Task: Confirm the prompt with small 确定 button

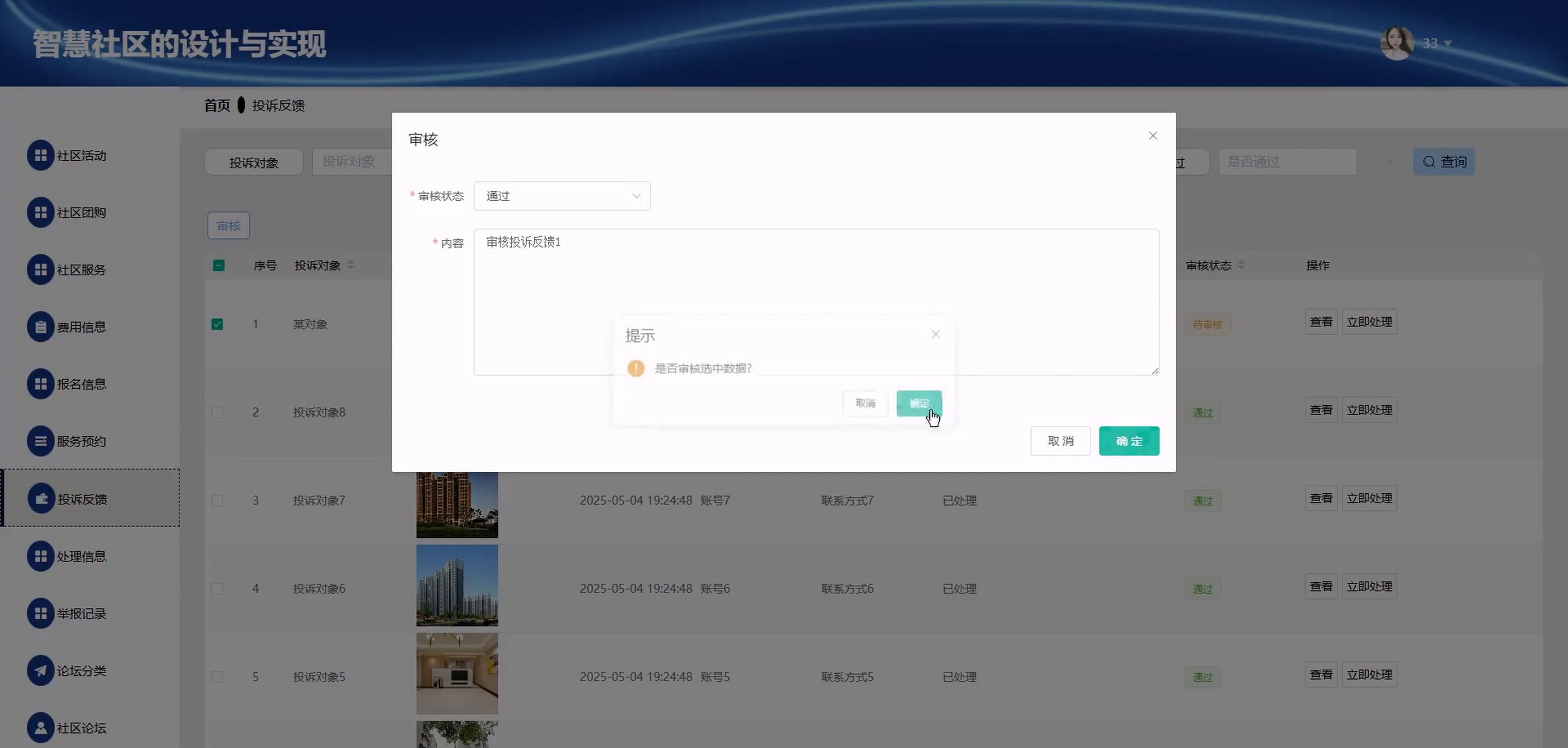Action: pyautogui.click(x=918, y=403)
